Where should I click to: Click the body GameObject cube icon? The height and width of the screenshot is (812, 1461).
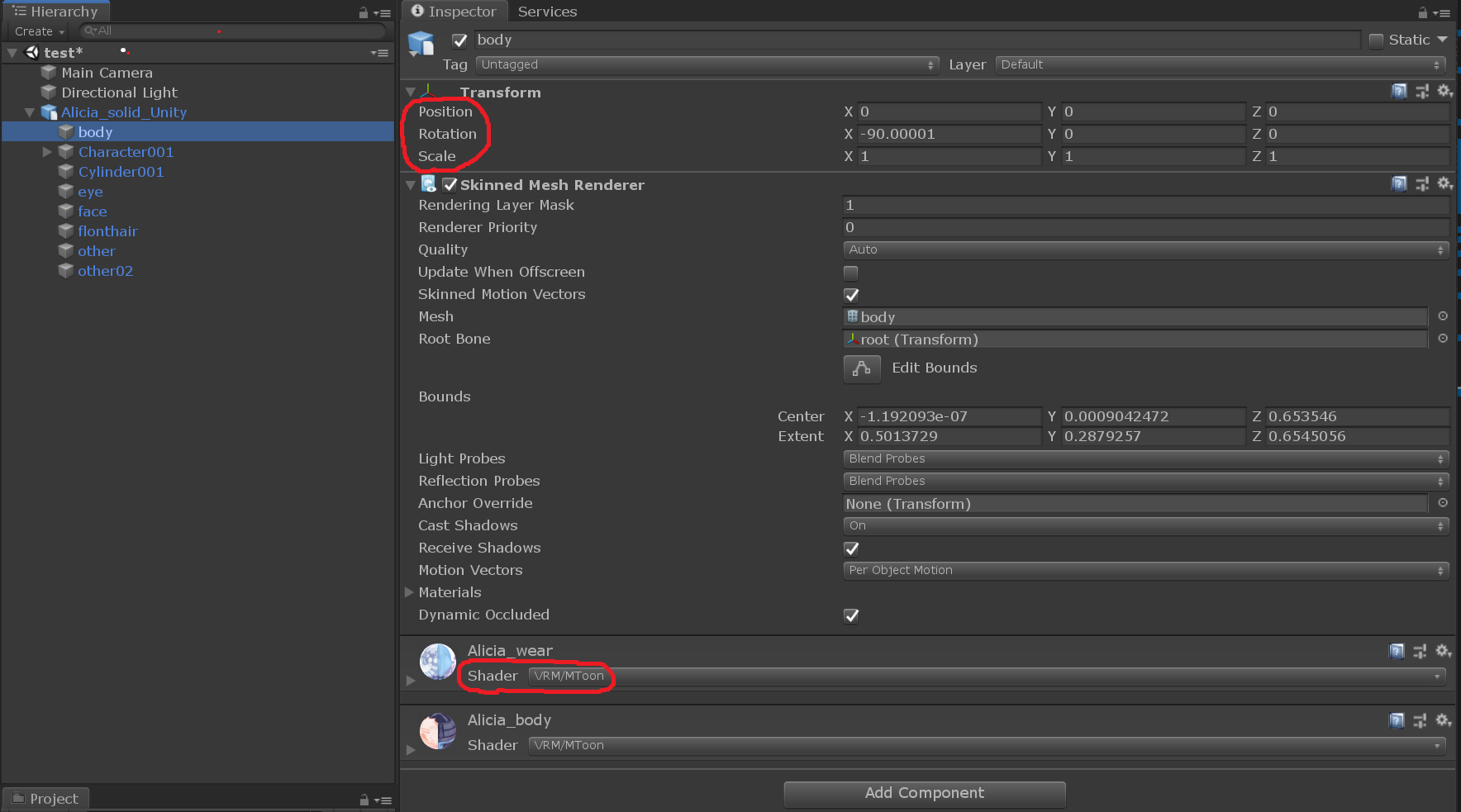coord(421,44)
